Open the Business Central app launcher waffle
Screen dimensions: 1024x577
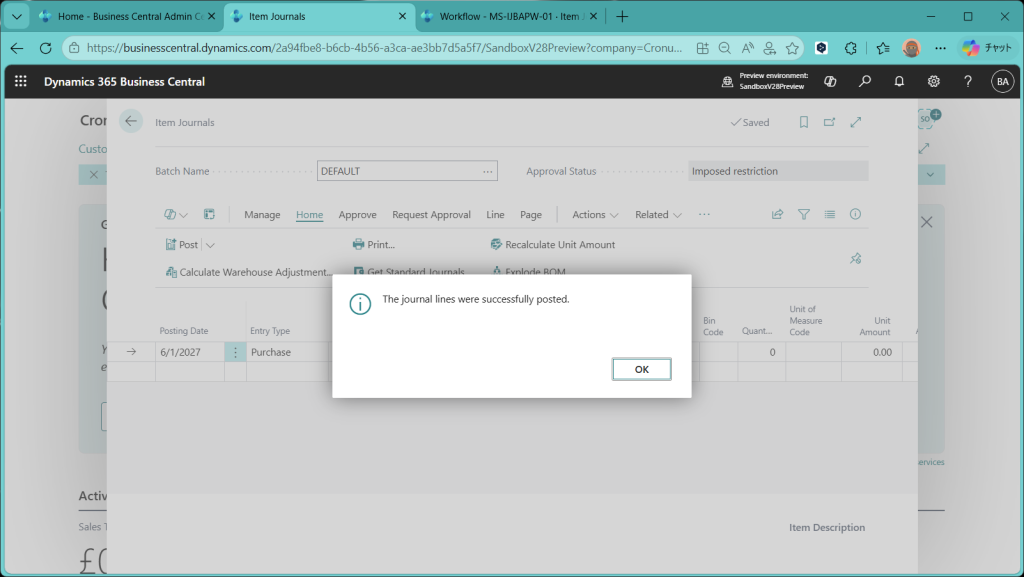click(x=21, y=81)
